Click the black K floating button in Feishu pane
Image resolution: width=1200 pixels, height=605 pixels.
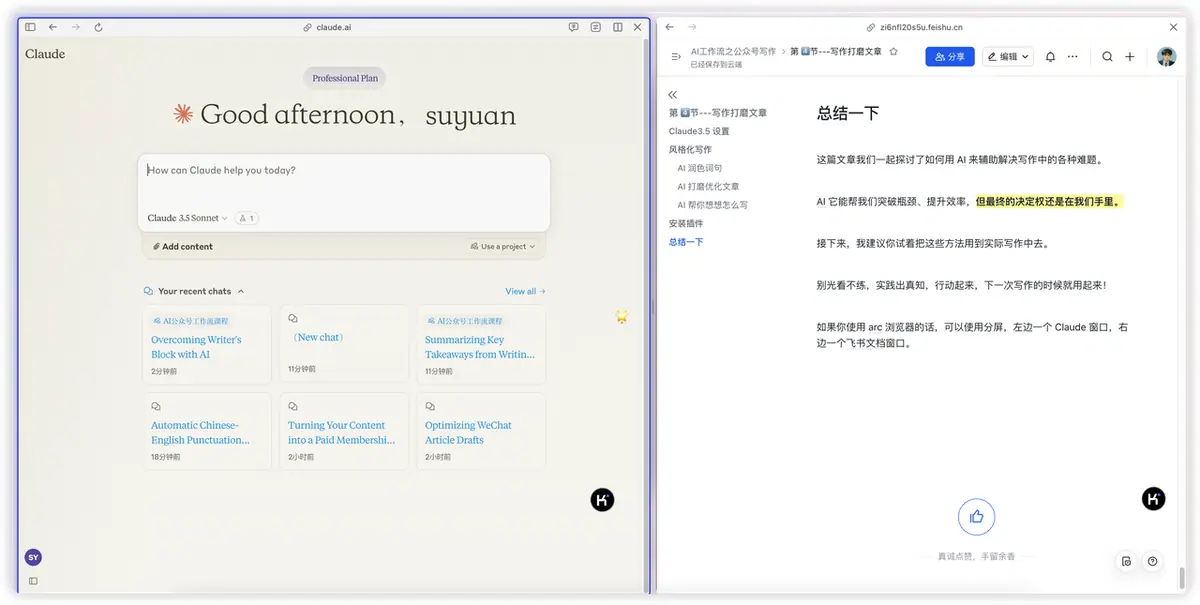(x=1153, y=499)
